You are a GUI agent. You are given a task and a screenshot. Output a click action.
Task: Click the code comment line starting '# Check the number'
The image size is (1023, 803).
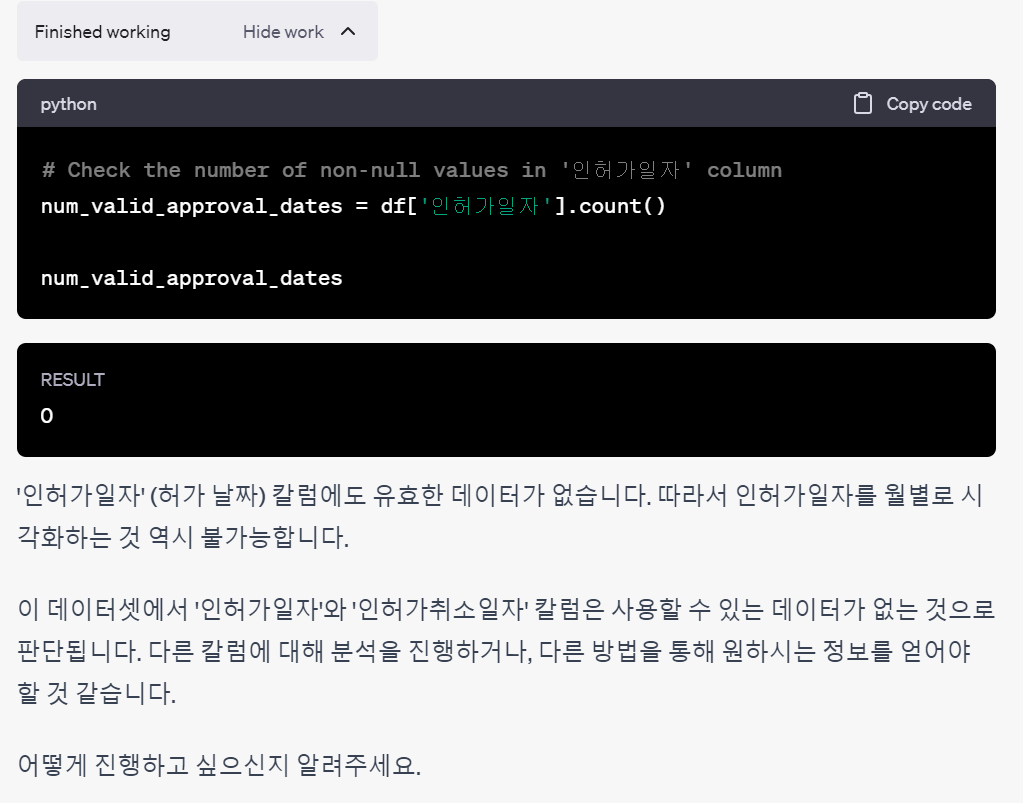point(412,170)
